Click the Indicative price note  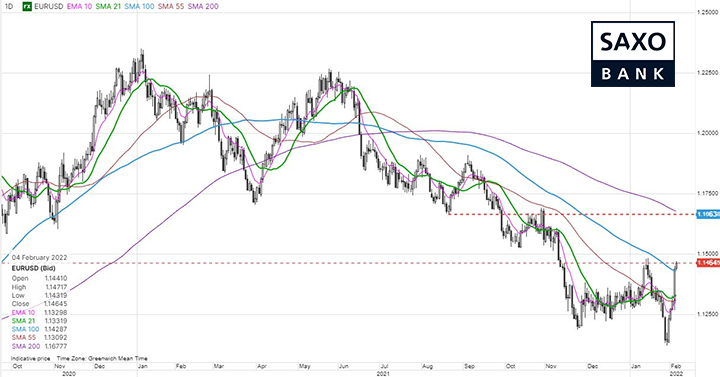tap(30, 358)
